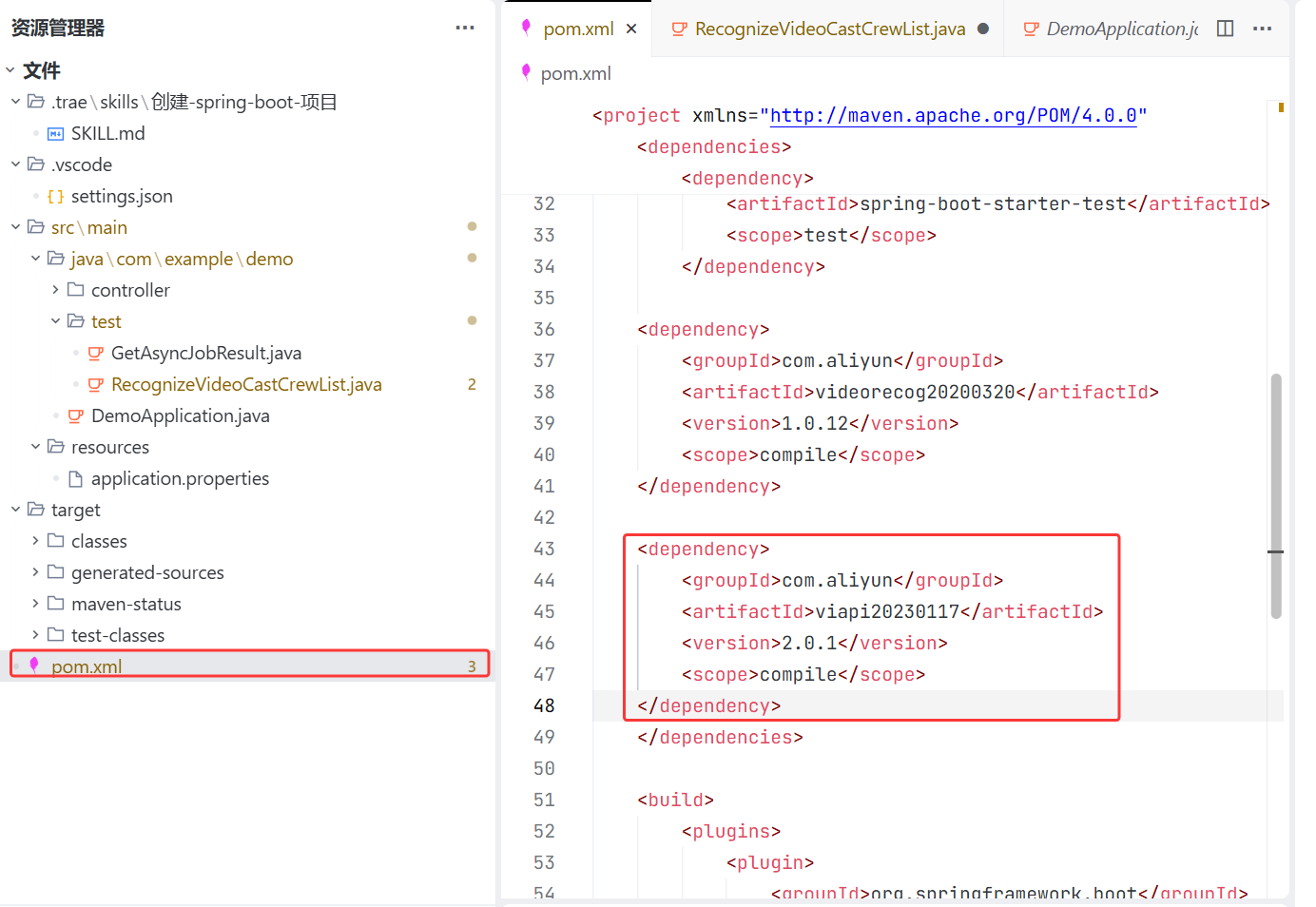The image size is (1316, 907).
Task: Open explorer panel more actions menu
Action: pyautogui.click(x=465, y=29)
